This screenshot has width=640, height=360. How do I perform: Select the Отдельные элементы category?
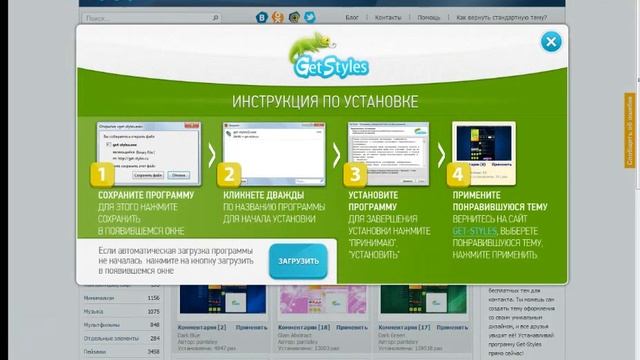click(x=111, y=338)
